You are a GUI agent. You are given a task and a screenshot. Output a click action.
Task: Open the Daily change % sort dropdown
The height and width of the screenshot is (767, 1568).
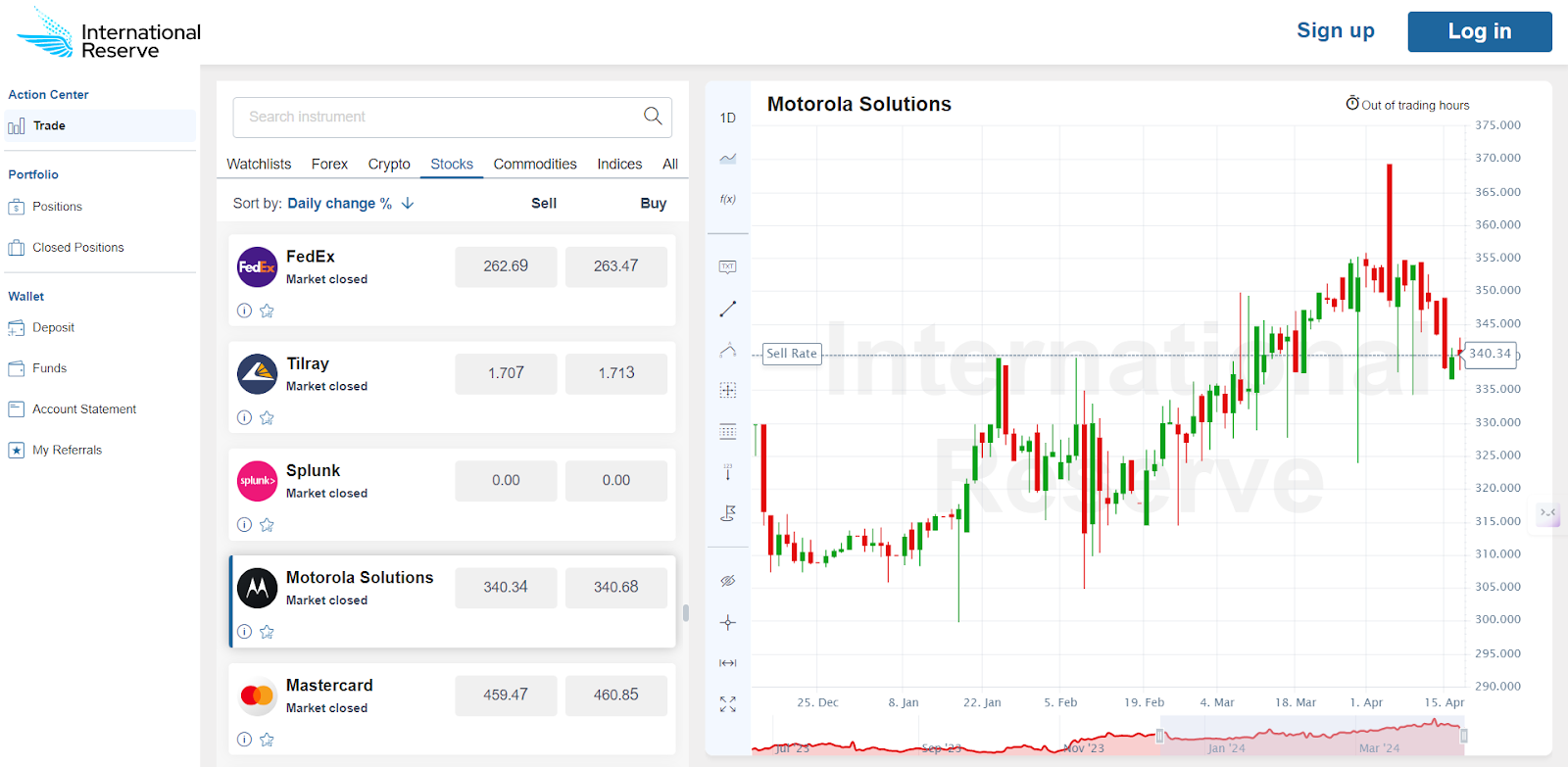[x=339, y=204]
